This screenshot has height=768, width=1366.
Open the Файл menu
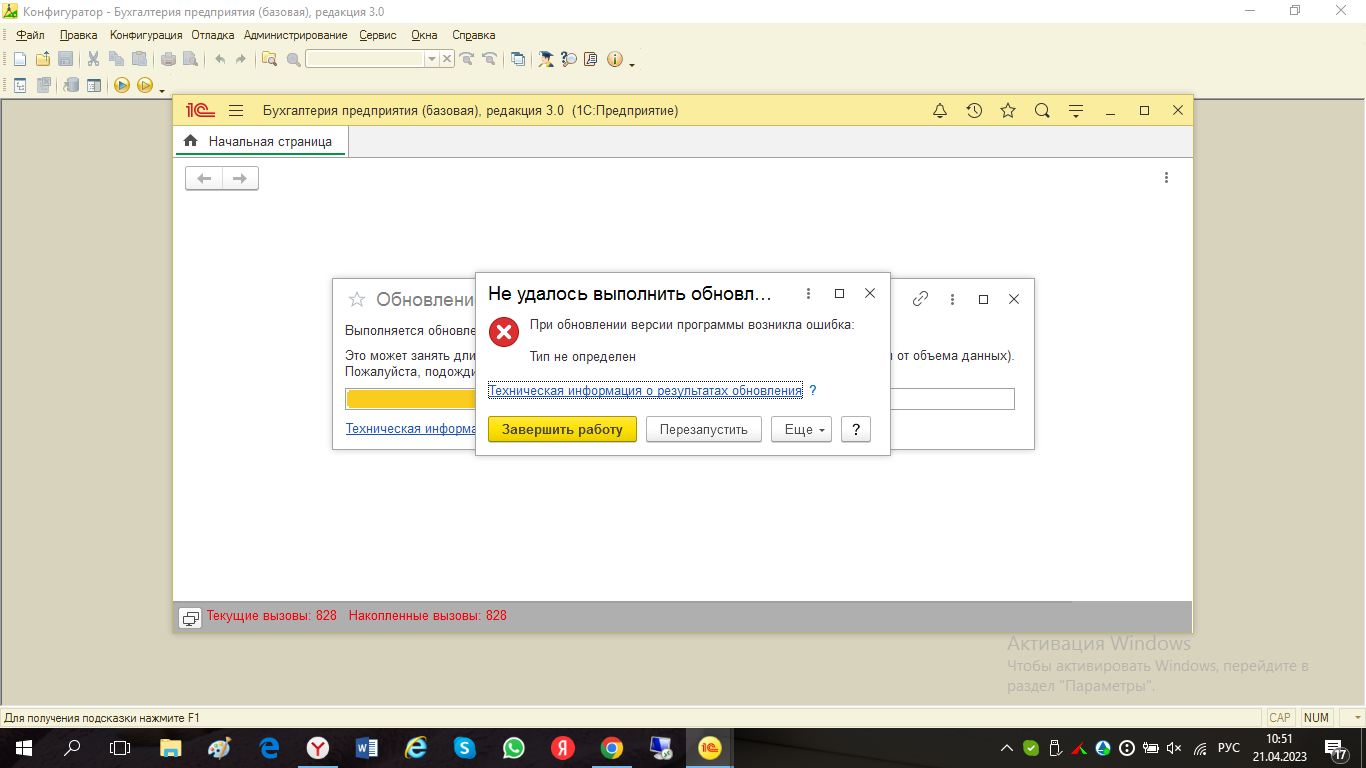31,35
